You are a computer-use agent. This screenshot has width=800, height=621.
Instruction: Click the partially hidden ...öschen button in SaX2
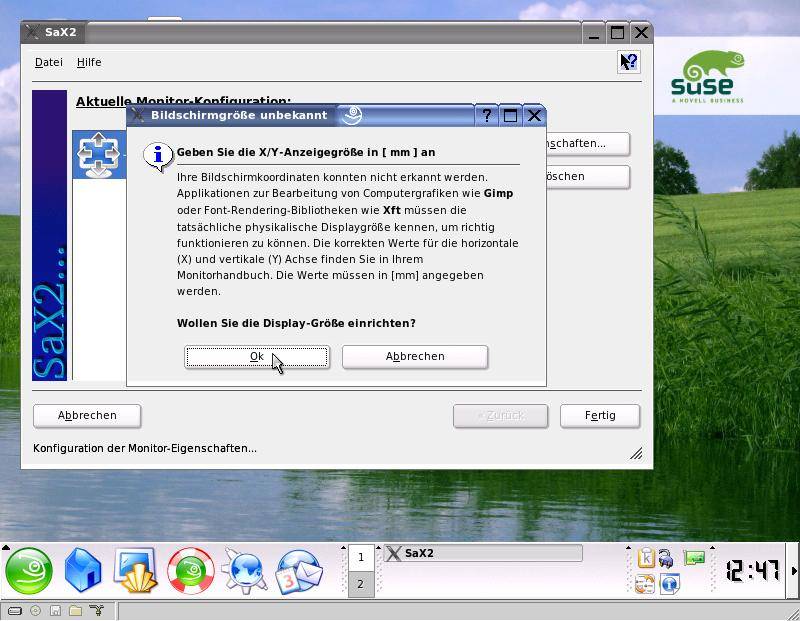588,177
